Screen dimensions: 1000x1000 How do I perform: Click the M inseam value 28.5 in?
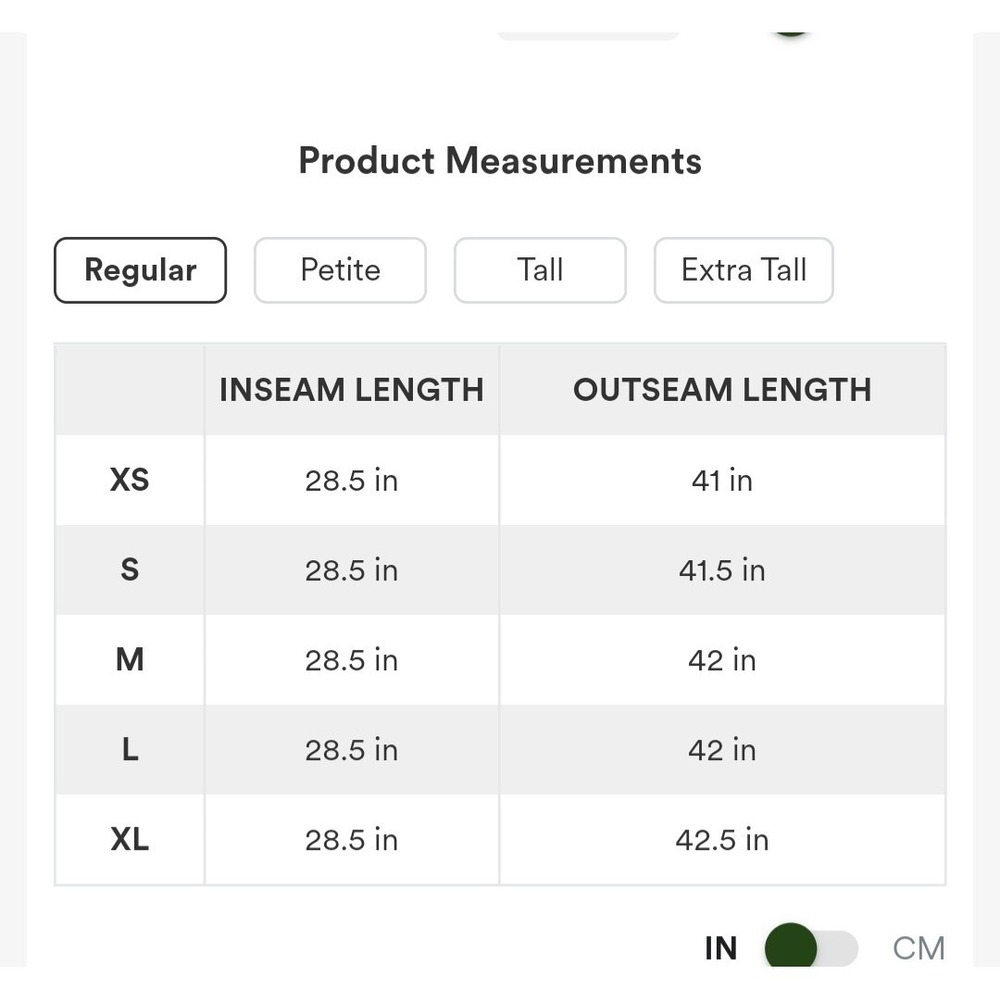click(x=351, y=660)
